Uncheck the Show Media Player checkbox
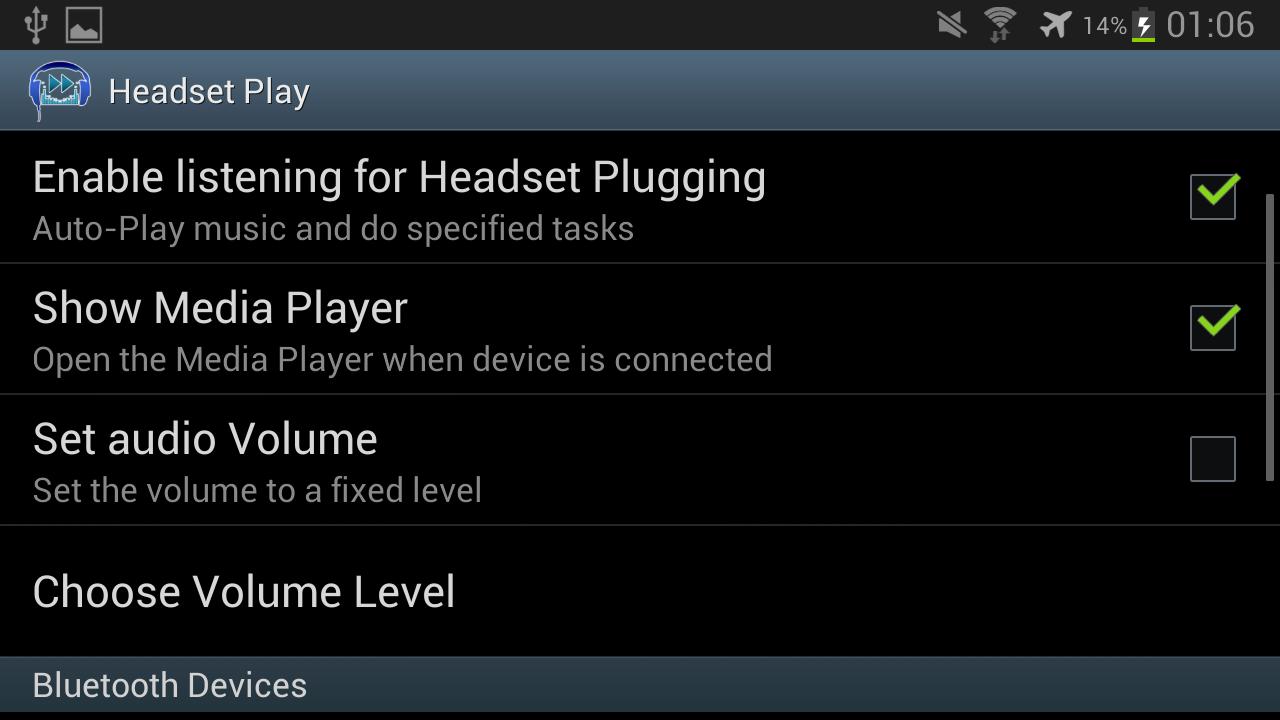This screenshot has height=720, width=1280. 1213,327
